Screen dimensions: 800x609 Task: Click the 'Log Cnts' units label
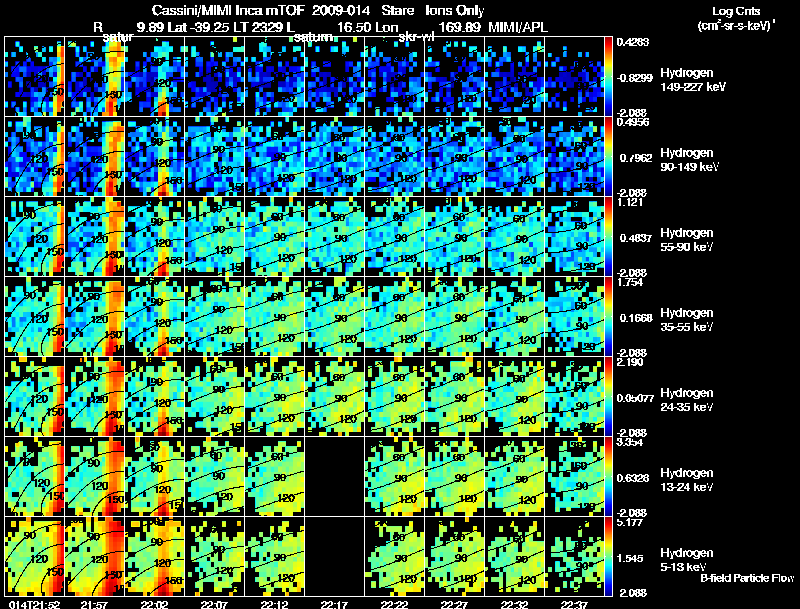click(x=736, y=11)
